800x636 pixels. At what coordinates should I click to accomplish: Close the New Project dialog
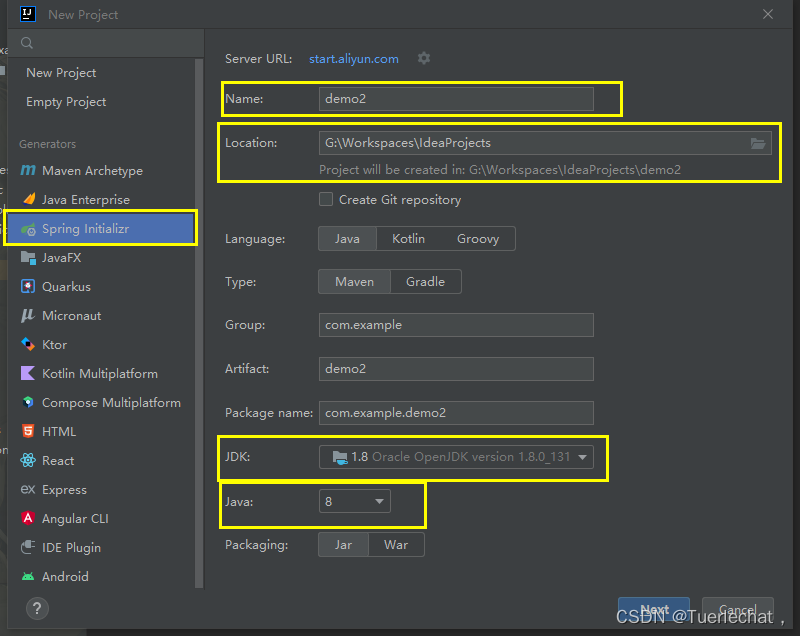pos(768,14)
